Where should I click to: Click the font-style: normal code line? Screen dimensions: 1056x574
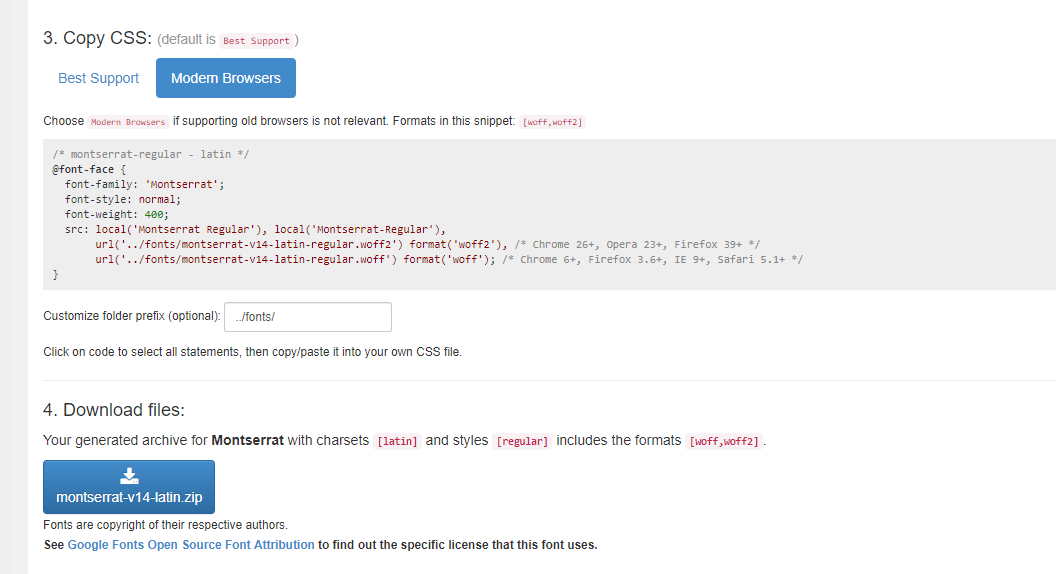tap(123, 199)
